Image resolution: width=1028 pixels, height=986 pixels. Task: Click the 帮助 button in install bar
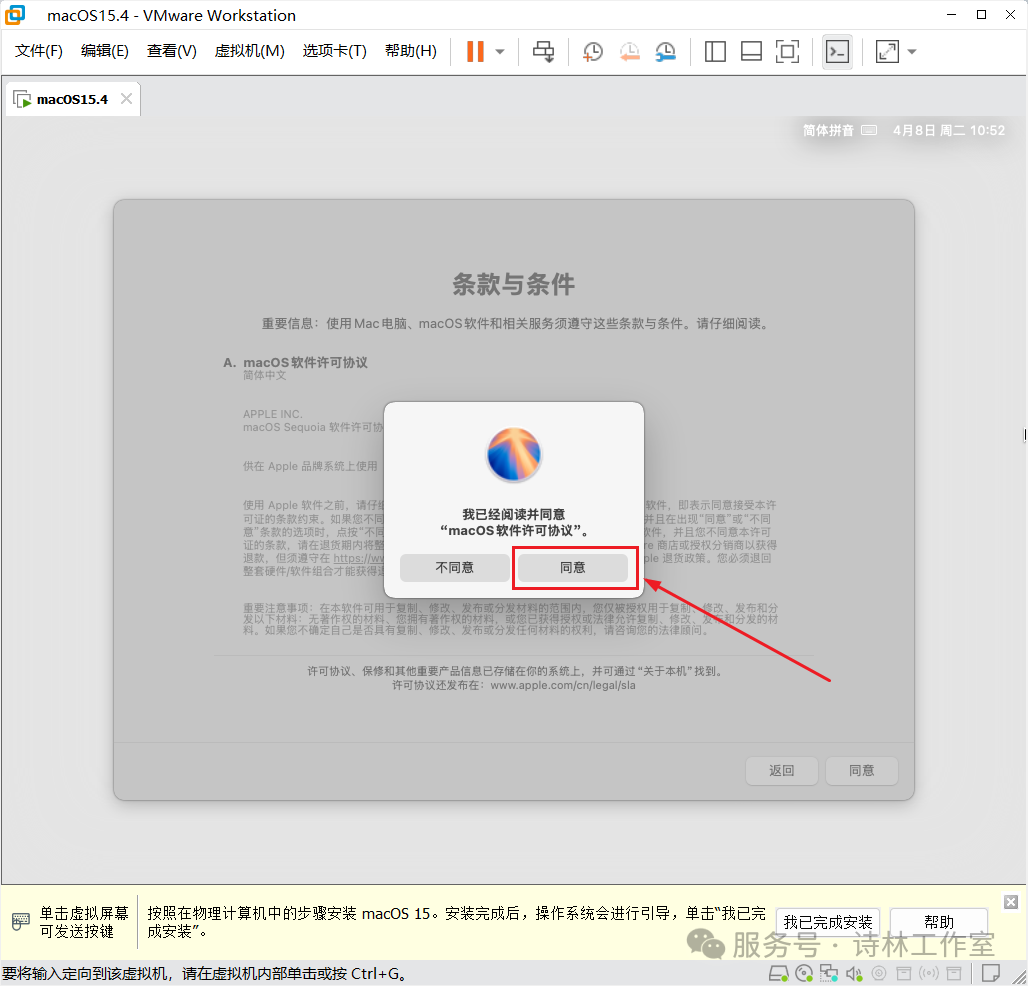(x=939, y=922)
